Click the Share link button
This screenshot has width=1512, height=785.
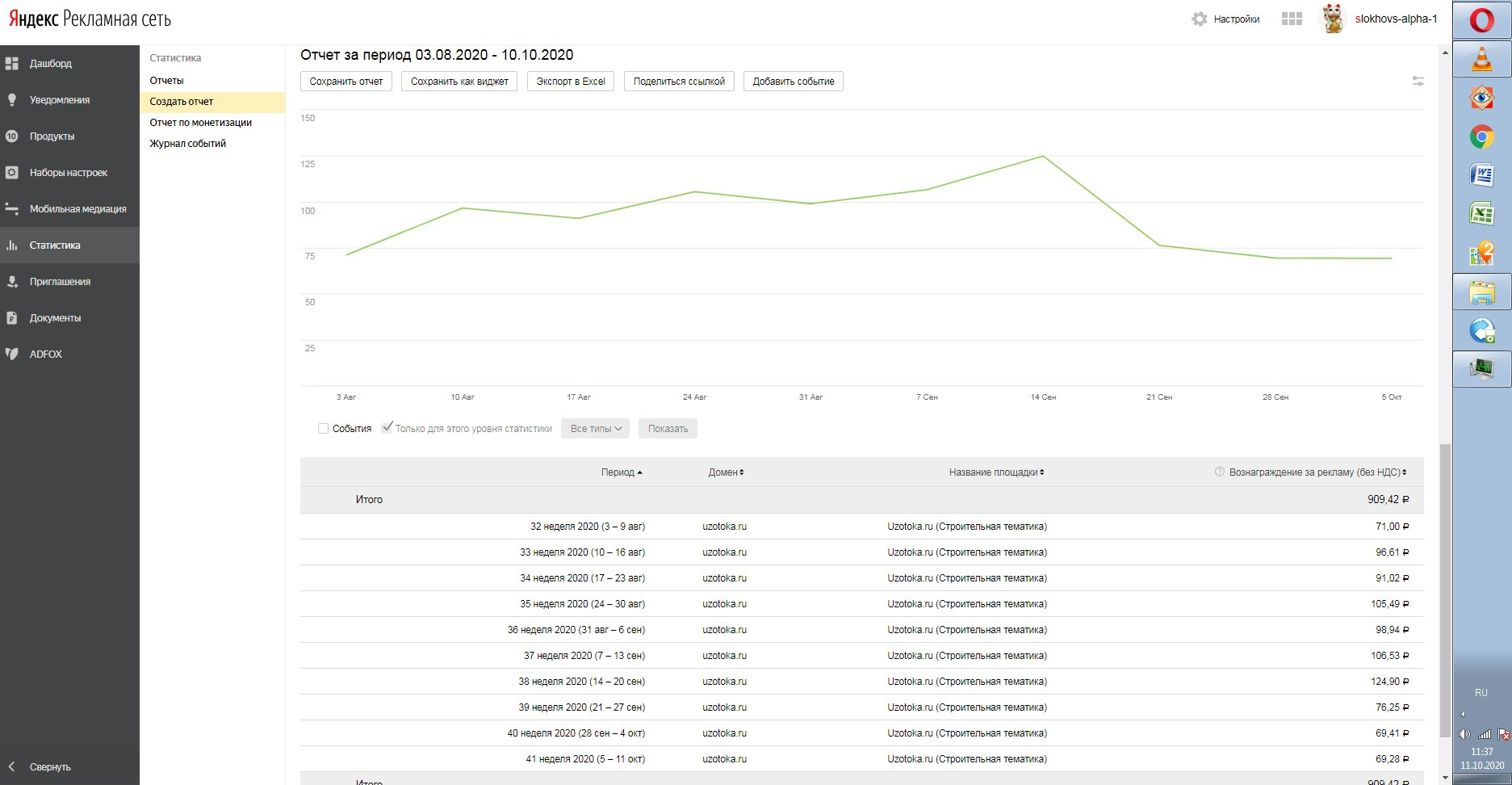point(679,82)
